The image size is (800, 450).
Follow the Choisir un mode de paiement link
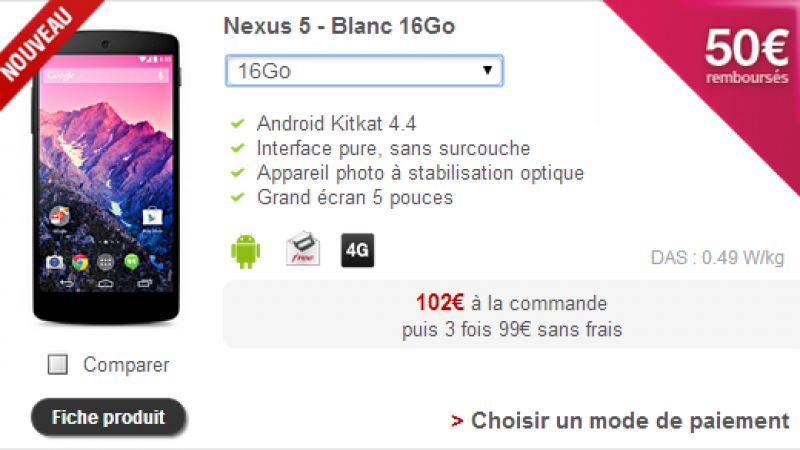point(620,420)
